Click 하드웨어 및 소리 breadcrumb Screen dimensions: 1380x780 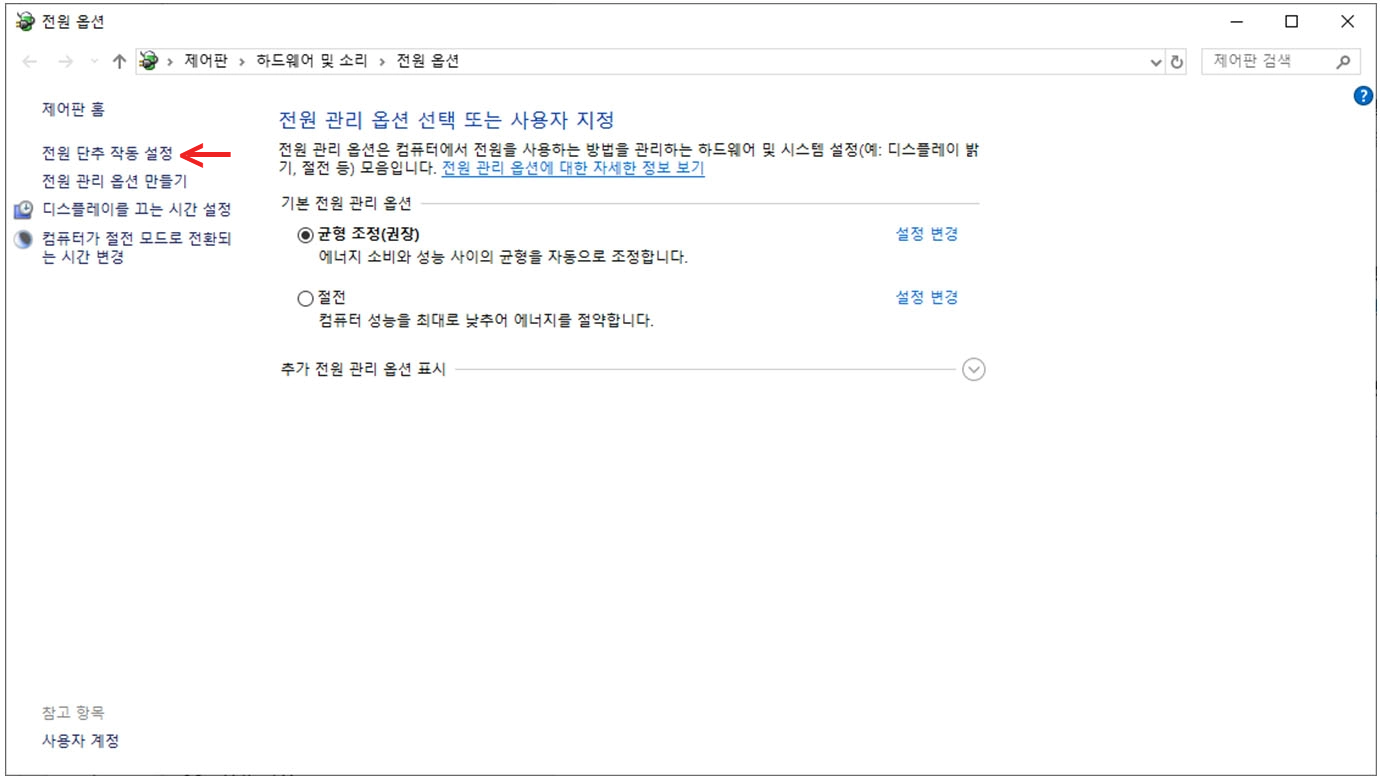[312, 61]
